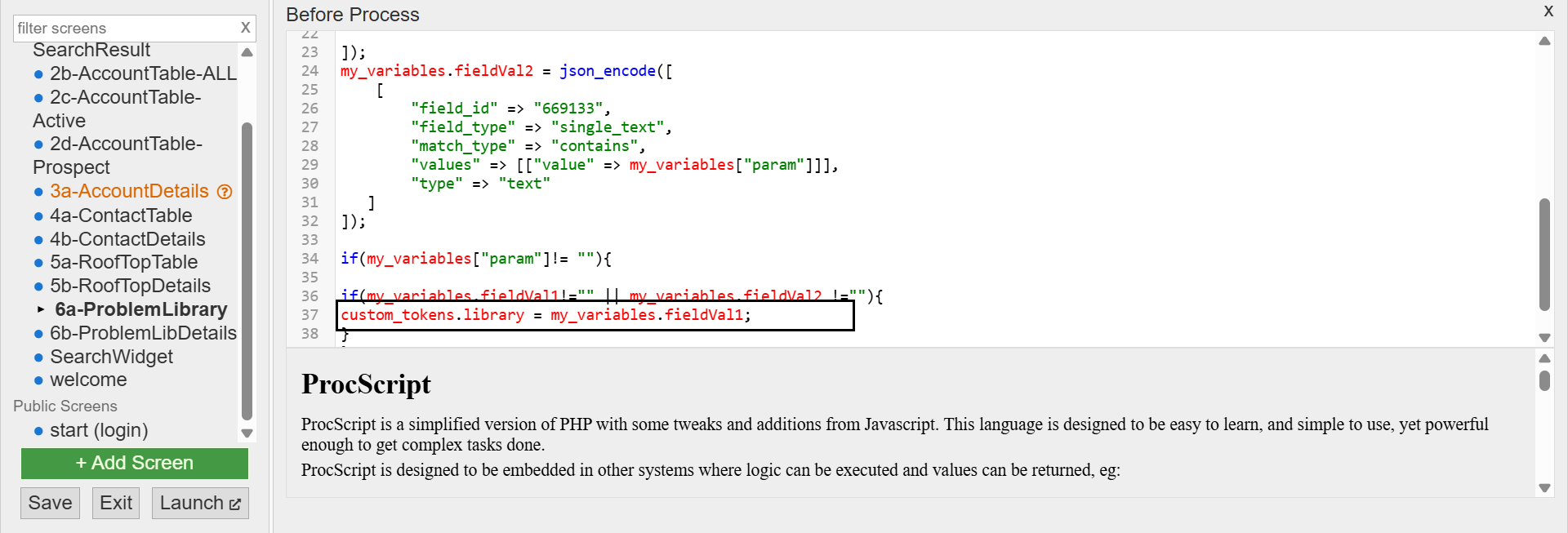Image resolution: width=1568 pixels, height=533 pixels.
Task: Click the code editor scroll-up arrow
Action: [x=1544, y=41]
